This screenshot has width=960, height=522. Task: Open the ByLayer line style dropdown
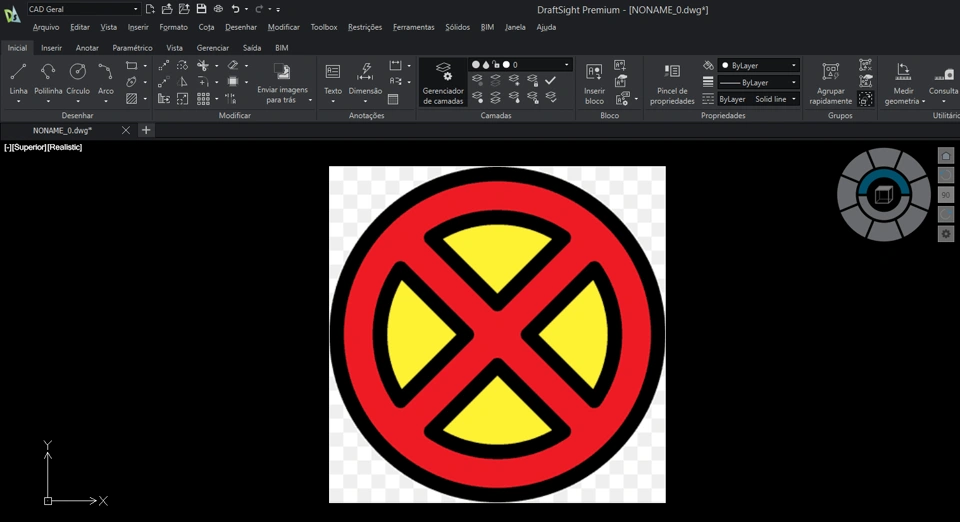click(x=759, y=82)
